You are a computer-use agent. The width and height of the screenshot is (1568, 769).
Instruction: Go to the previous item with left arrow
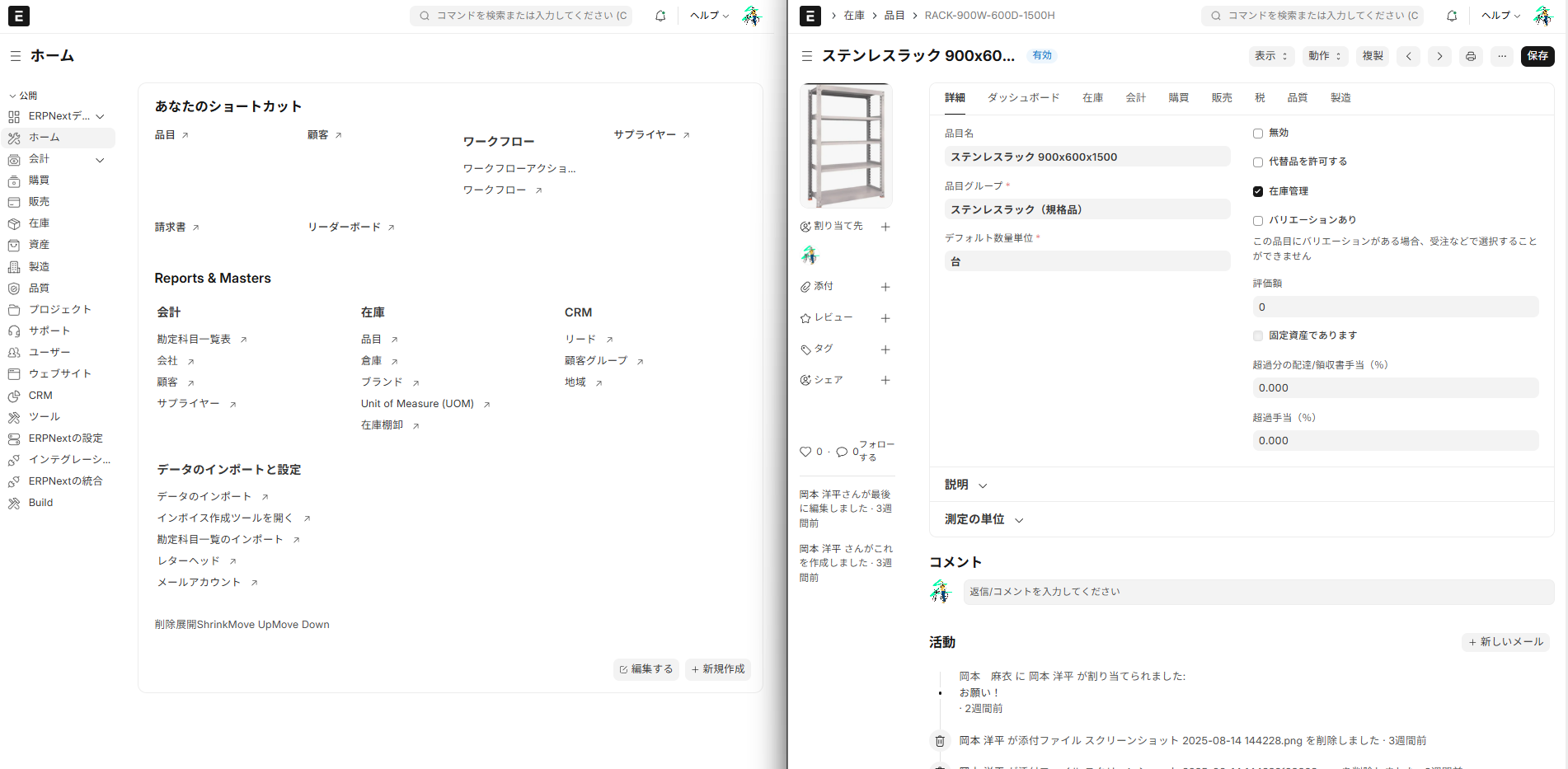1409,56
